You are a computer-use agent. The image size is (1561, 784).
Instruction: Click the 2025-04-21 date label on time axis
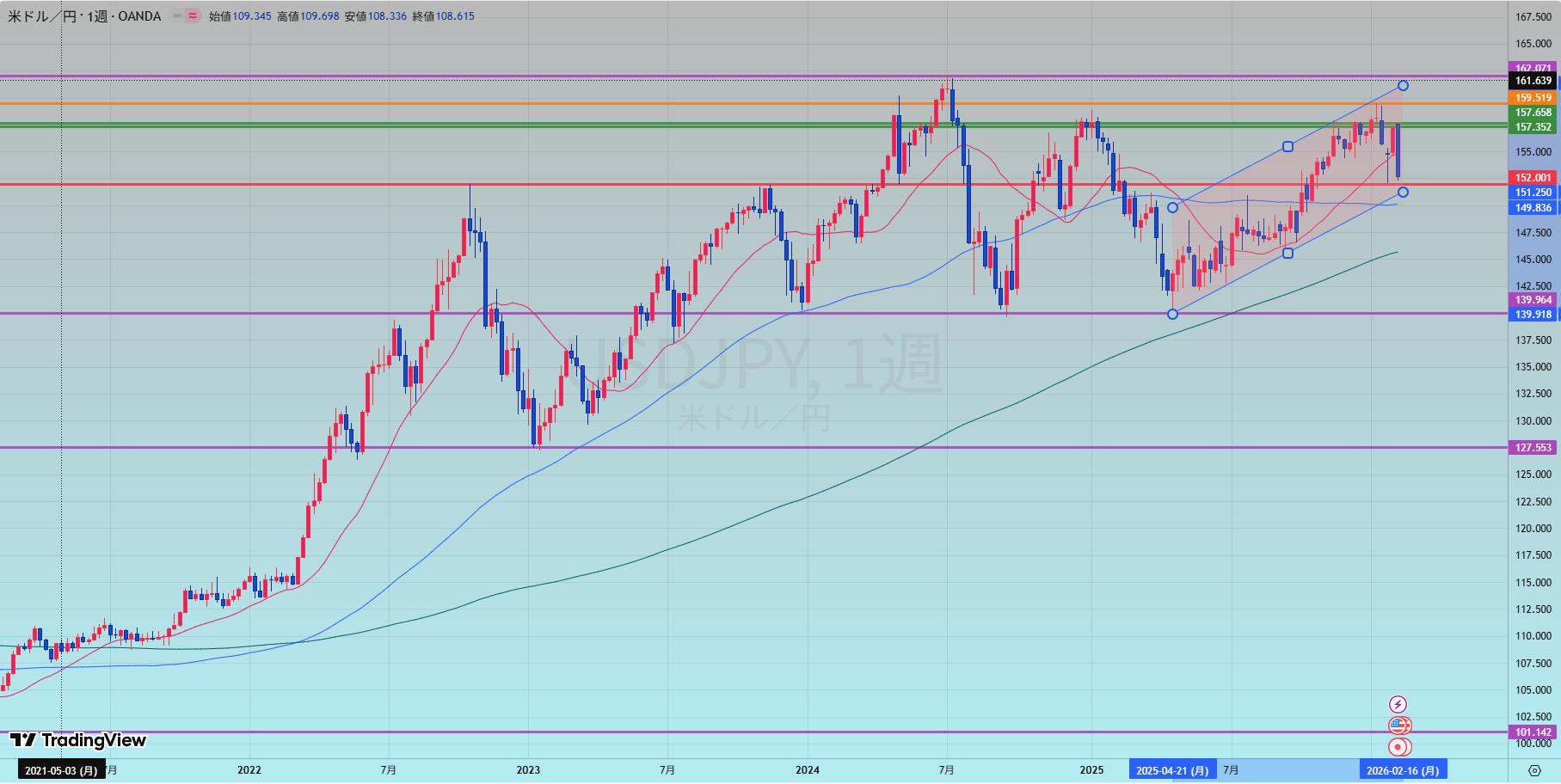pyautogui.click(x=1171, y=770)
